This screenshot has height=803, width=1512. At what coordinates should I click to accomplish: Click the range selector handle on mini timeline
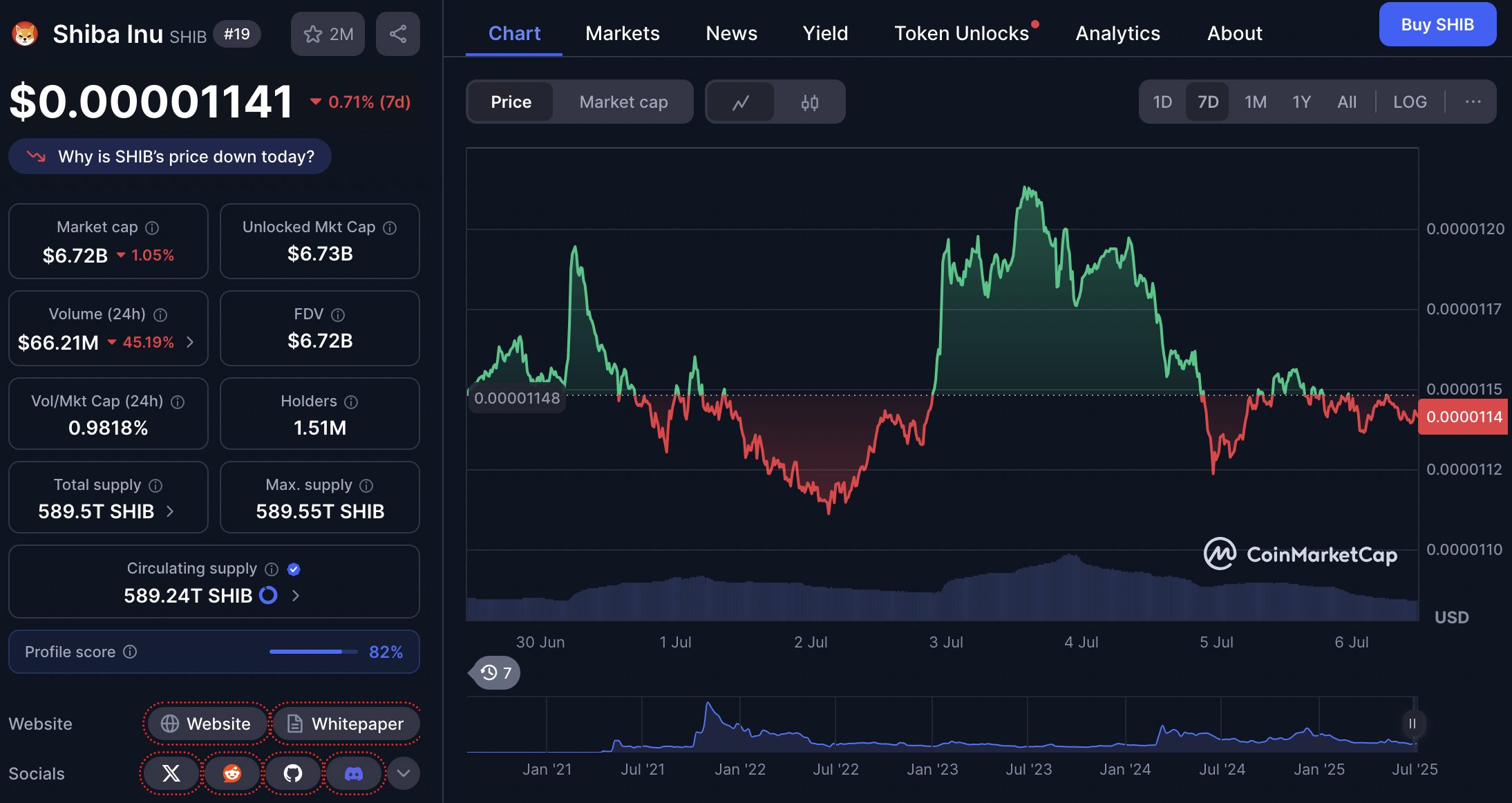(x=1412, y=724)
